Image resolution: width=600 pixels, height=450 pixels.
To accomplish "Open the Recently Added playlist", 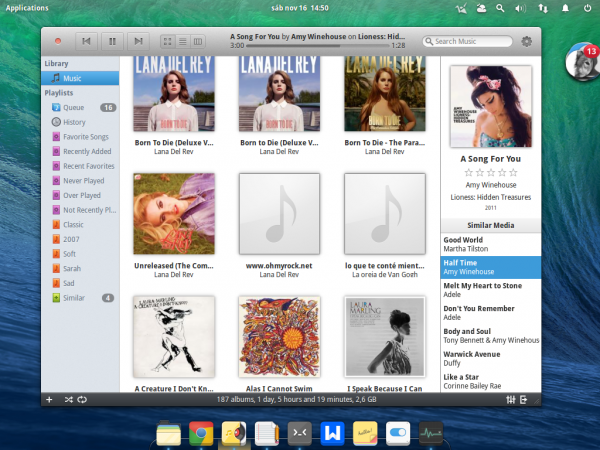I will pyautogui.click(x=80, y=152).
